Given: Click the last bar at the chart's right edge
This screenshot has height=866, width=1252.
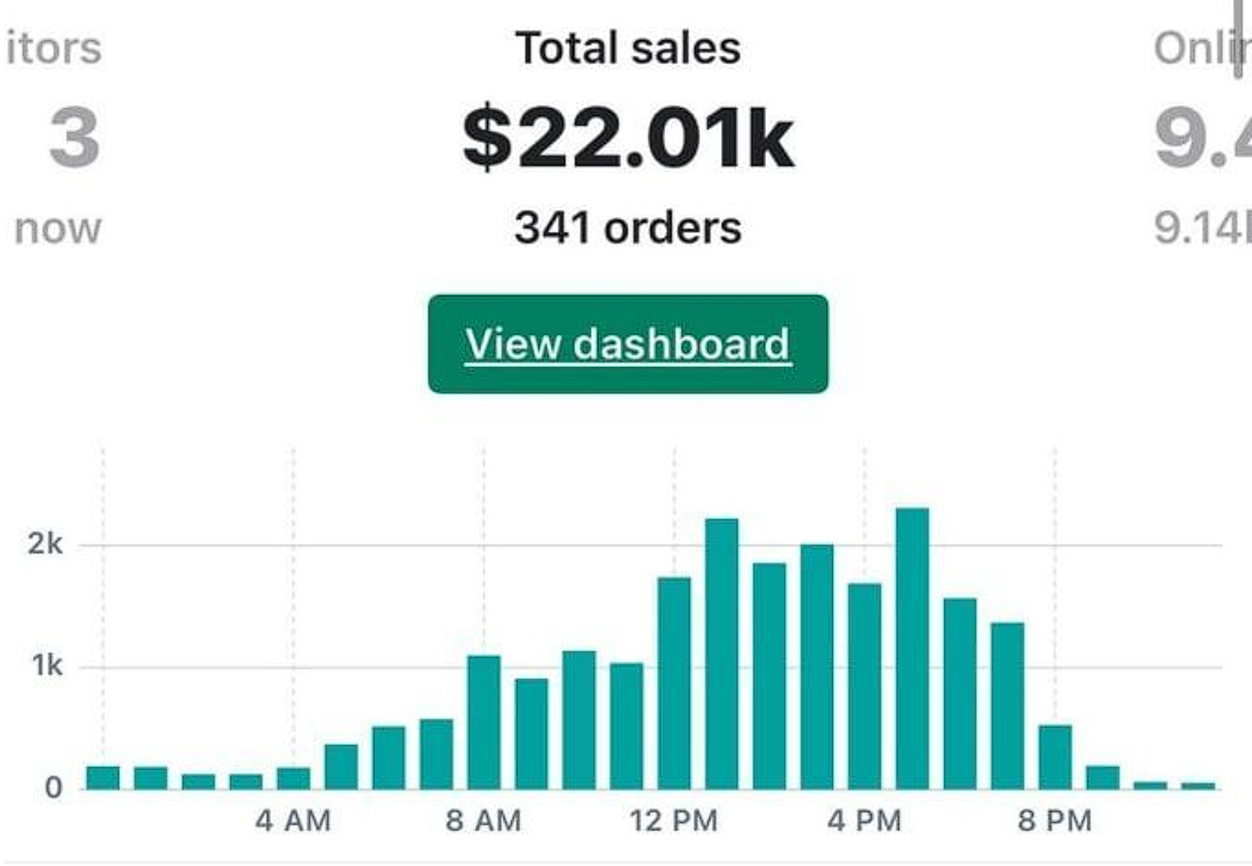Looking at the screenshot, I should 1198,785.
